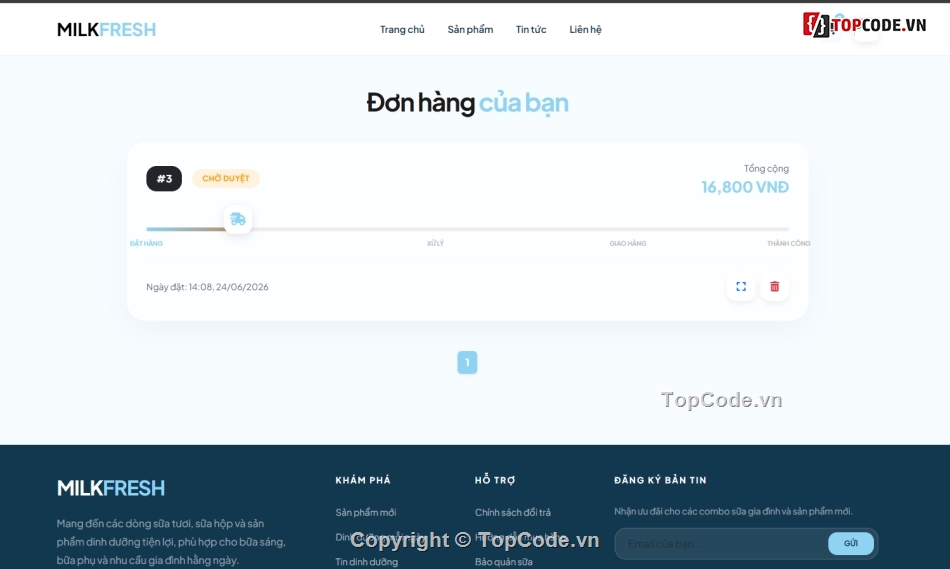This screenshot has width=950, height=569.
Task: Click the 16,800 VNĐ total amount
Action: [x=745, y=187]
